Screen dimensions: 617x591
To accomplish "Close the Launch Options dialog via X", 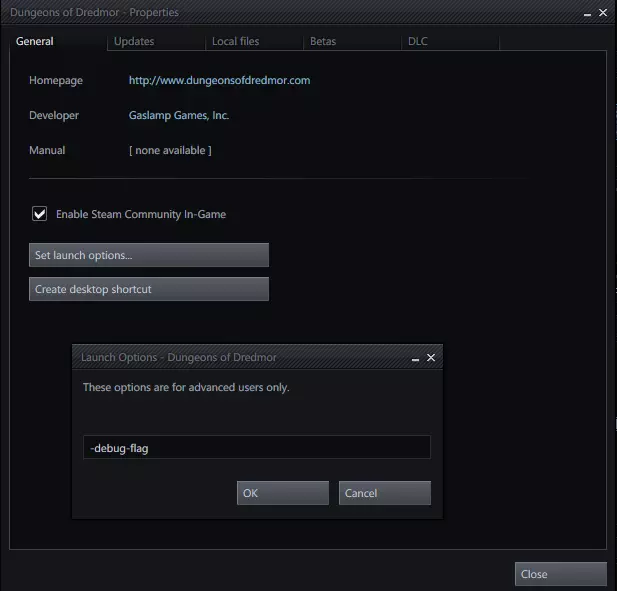I will [431, 358].
